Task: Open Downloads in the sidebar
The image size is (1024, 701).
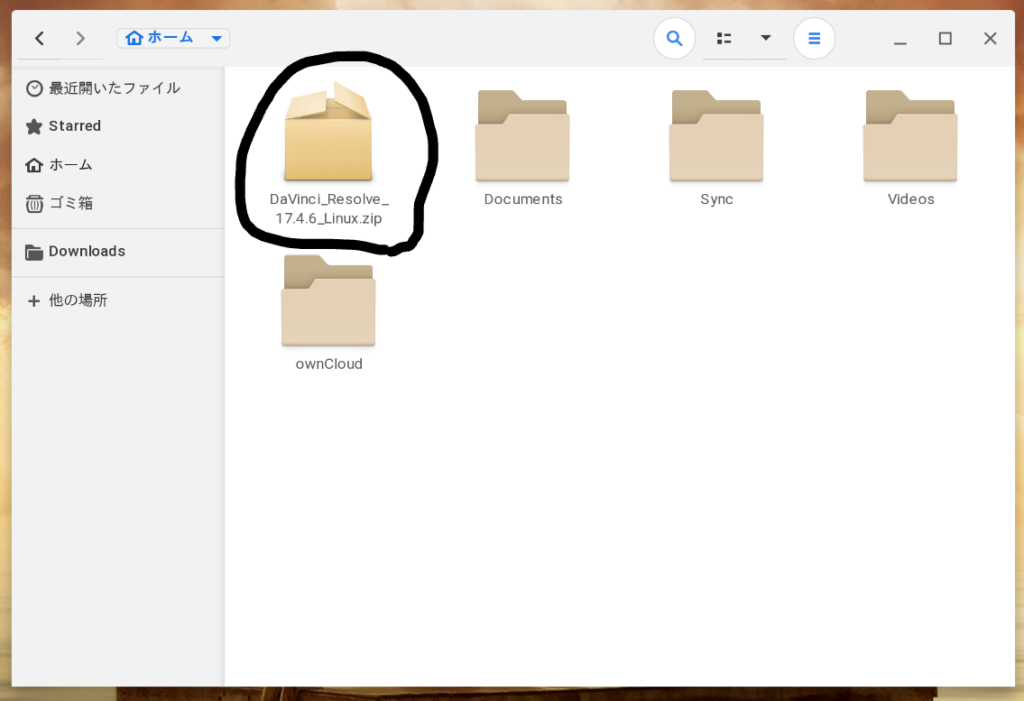Action: pyautogui.click(x=118, y=252)
